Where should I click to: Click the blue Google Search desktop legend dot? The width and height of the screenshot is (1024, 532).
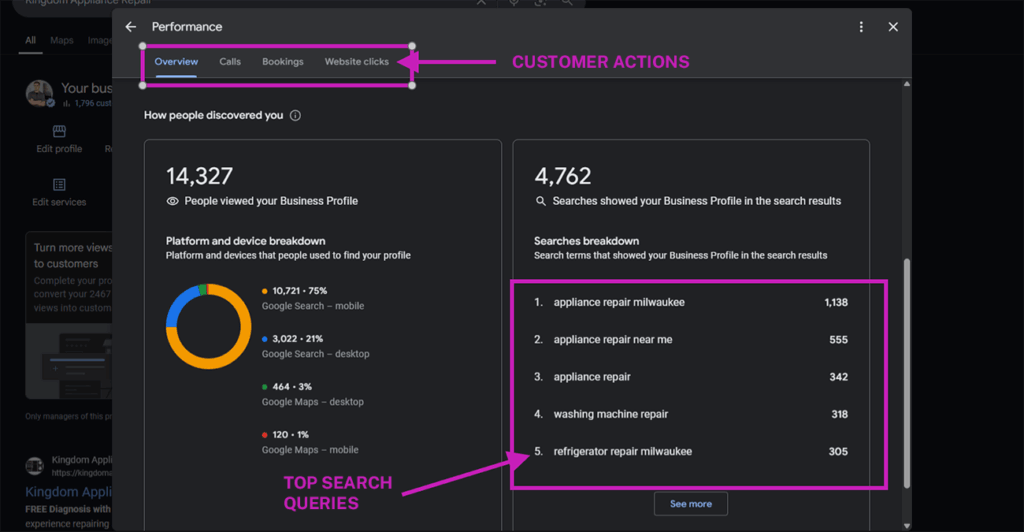click(264, 339)
